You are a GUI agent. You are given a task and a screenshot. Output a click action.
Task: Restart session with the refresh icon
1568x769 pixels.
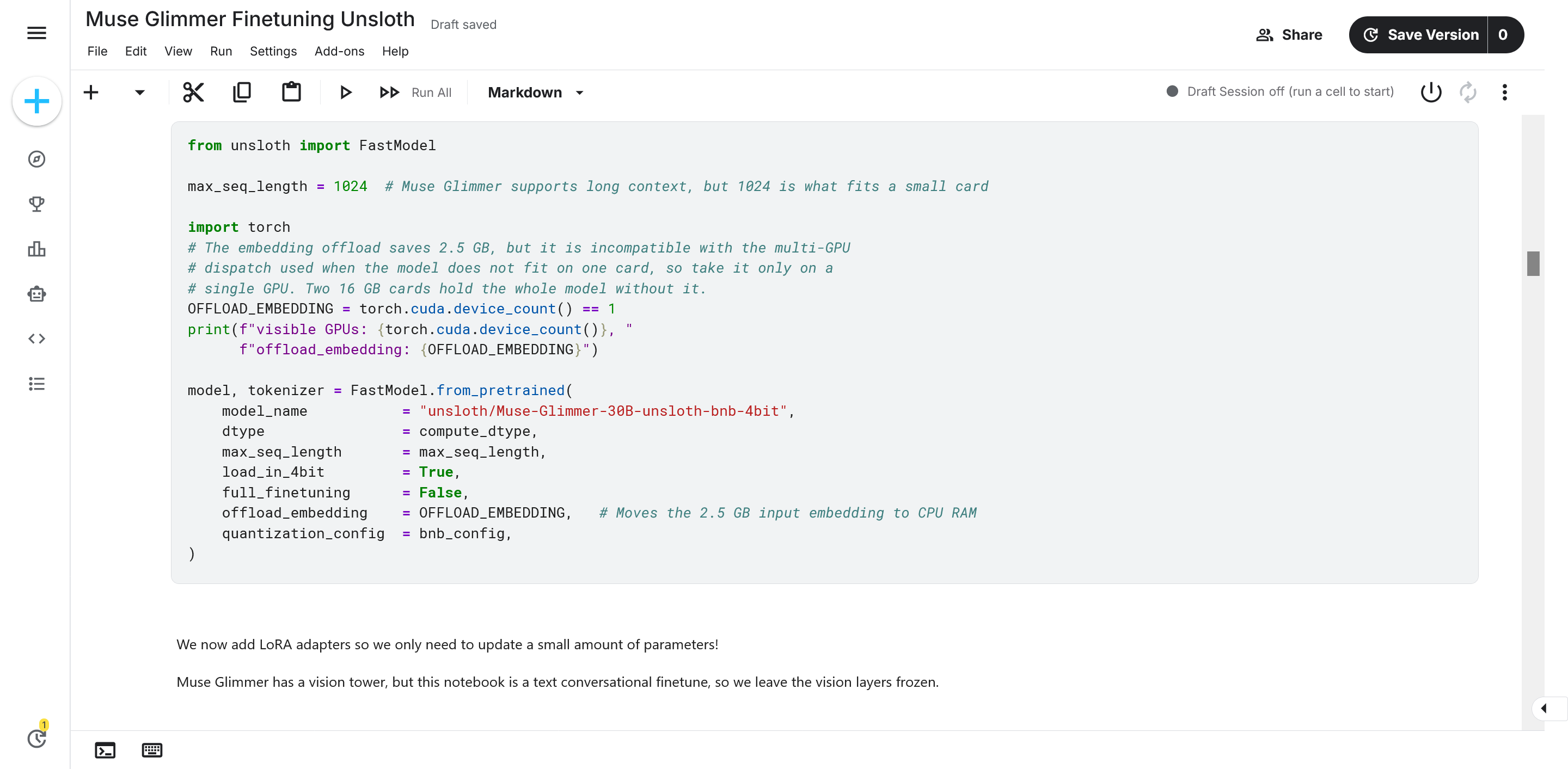pyautogui.click(x=1468, y=92)
